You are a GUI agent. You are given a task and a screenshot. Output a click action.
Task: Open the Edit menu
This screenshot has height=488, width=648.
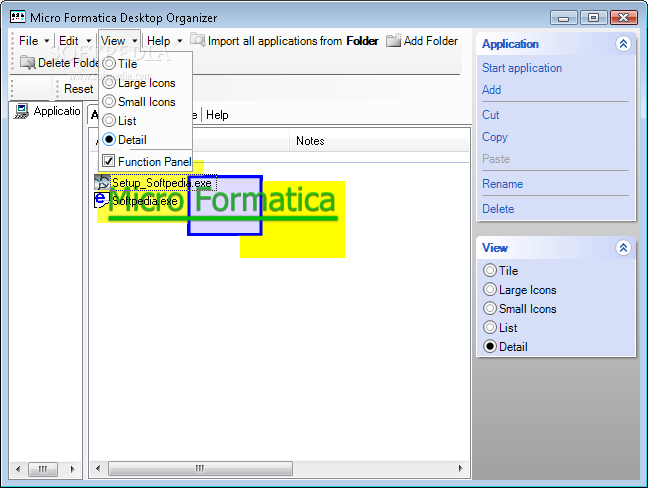69,41
